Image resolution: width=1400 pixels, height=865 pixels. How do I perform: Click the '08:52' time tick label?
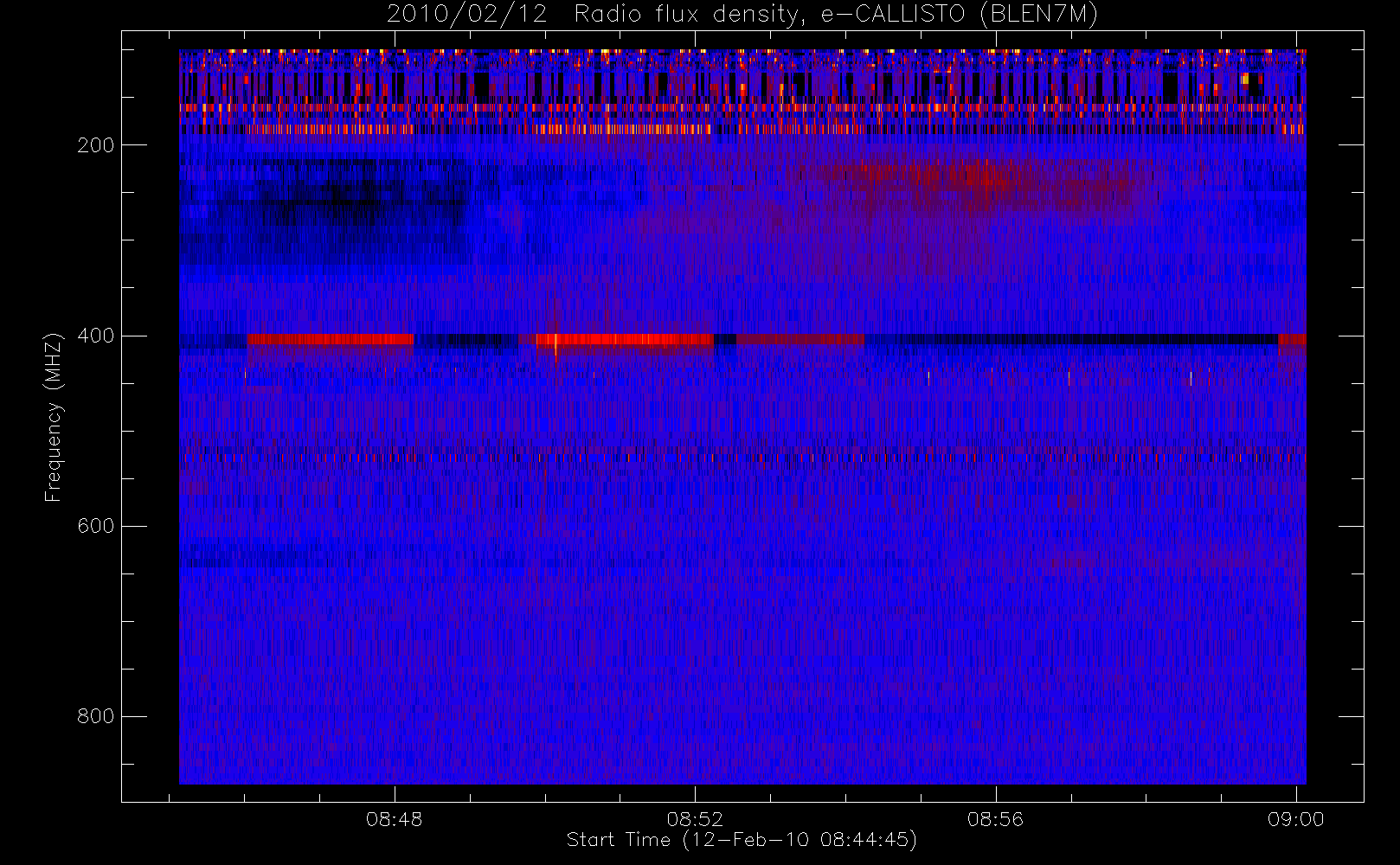click(695, 819)
